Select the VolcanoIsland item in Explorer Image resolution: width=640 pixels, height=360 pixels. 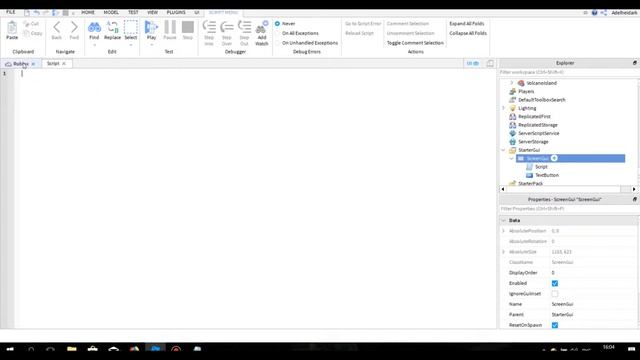pos(541,83)
